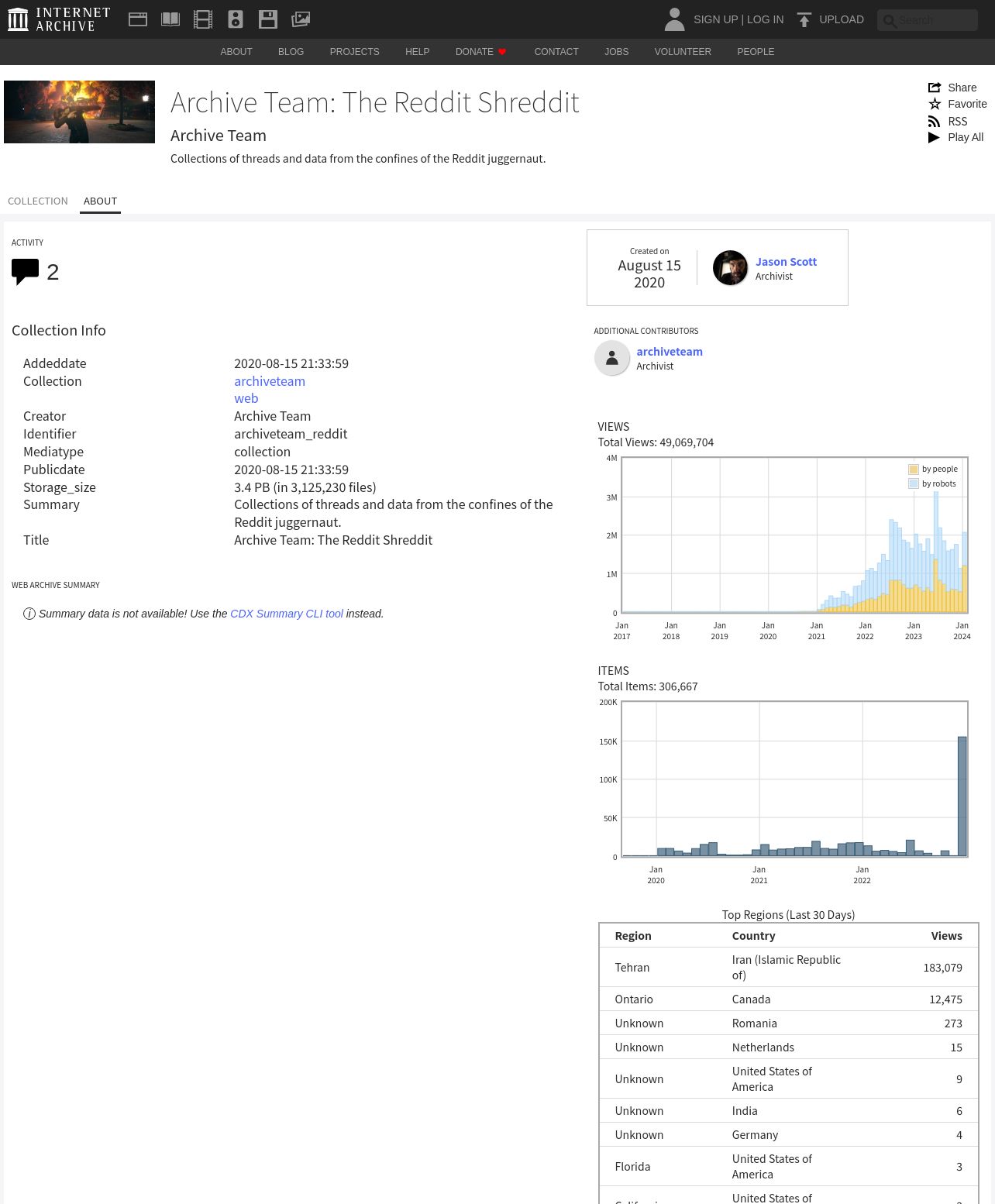Open the Images icon
995x1204 pixels.
(x=301, y=19)
